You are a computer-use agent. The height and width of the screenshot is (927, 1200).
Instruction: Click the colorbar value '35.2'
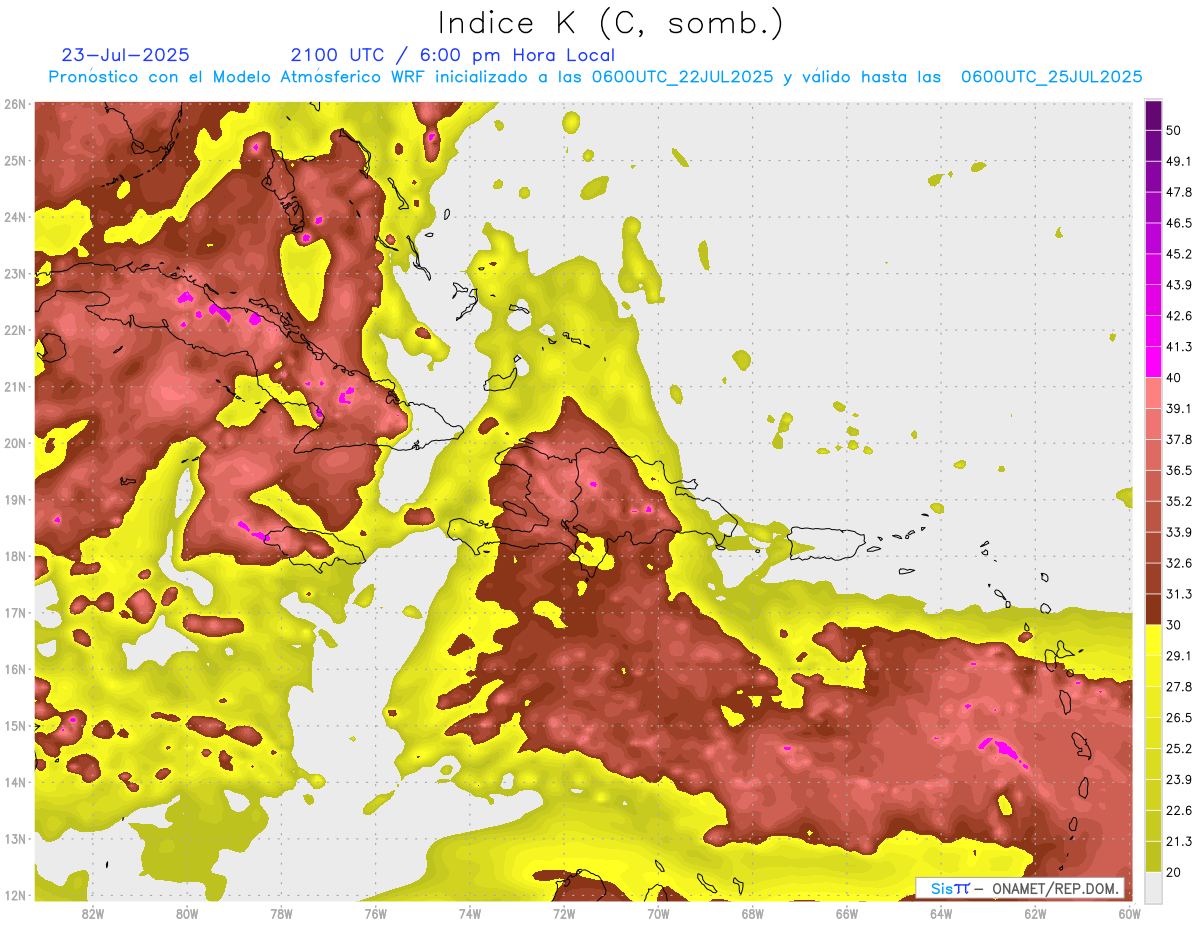pos(1178,501)
